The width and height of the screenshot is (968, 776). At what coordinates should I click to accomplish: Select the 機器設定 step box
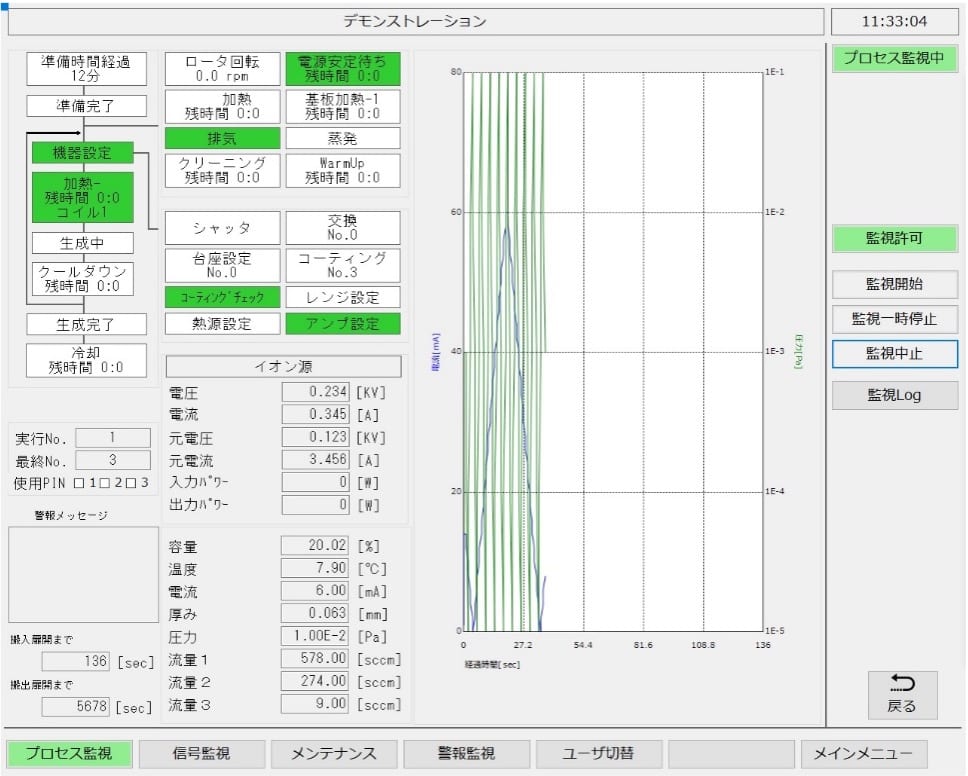(x=83, y=153)
